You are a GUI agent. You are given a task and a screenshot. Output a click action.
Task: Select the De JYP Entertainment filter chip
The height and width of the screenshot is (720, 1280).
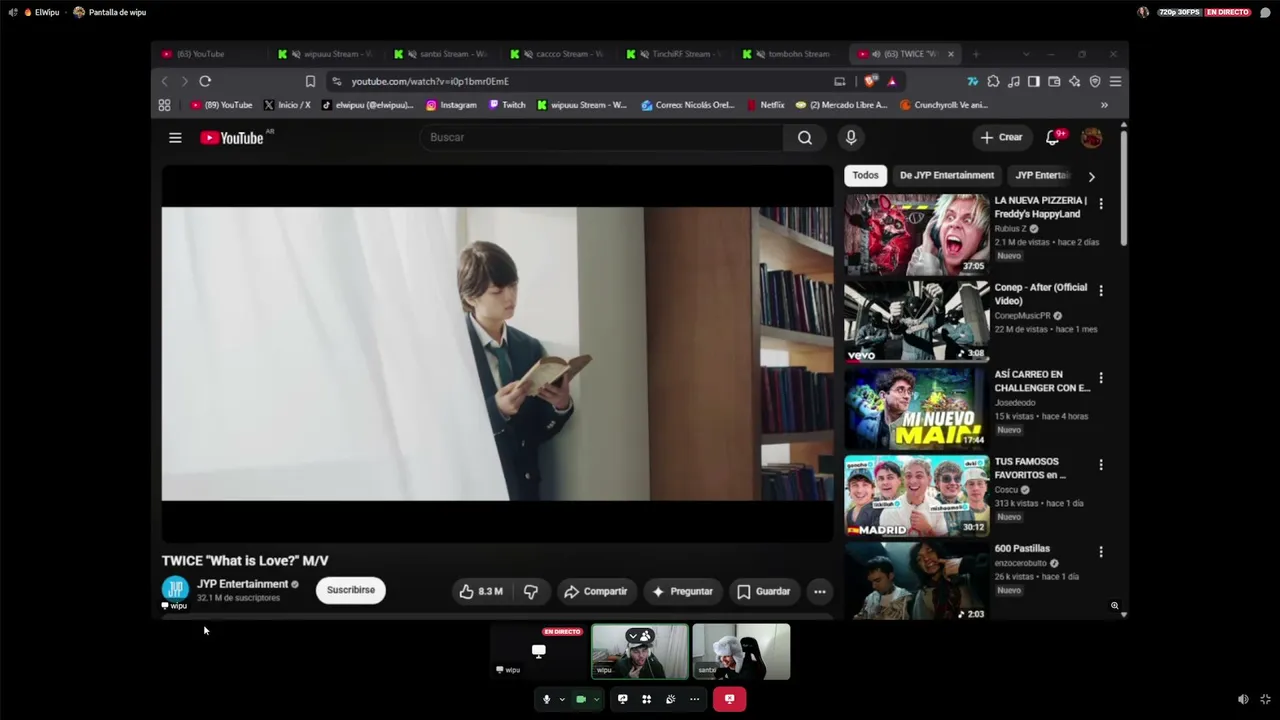coord(947,176)
